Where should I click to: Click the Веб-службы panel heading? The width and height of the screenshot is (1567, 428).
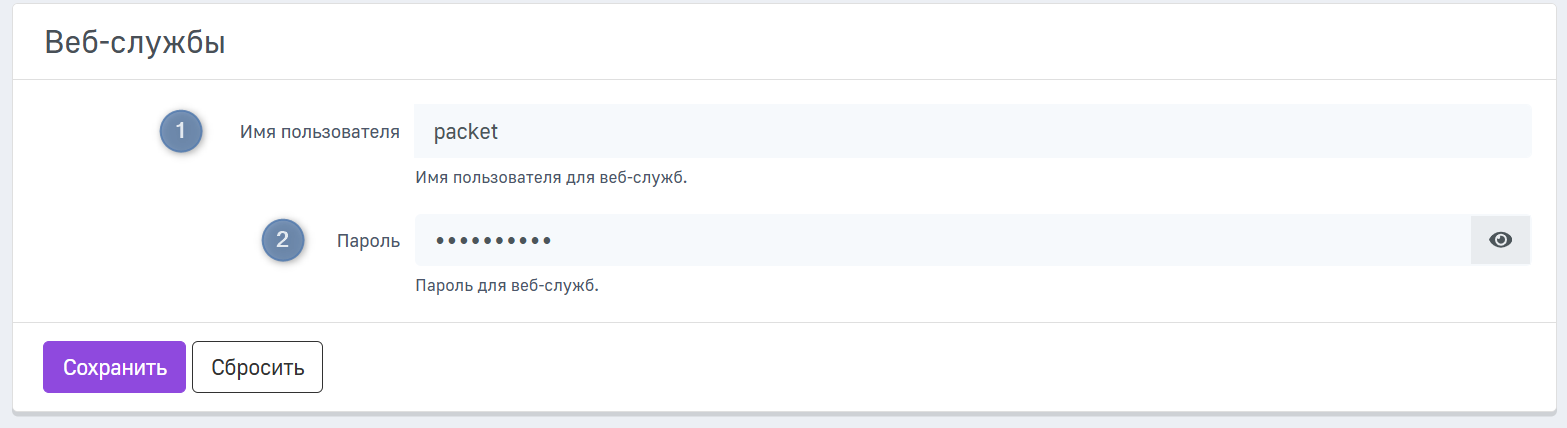pos(135,44)
